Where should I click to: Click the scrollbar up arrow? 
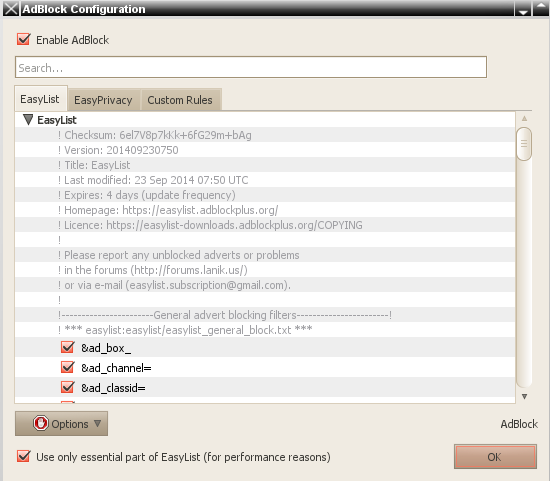pyautogui.click(x=524, y=119)
